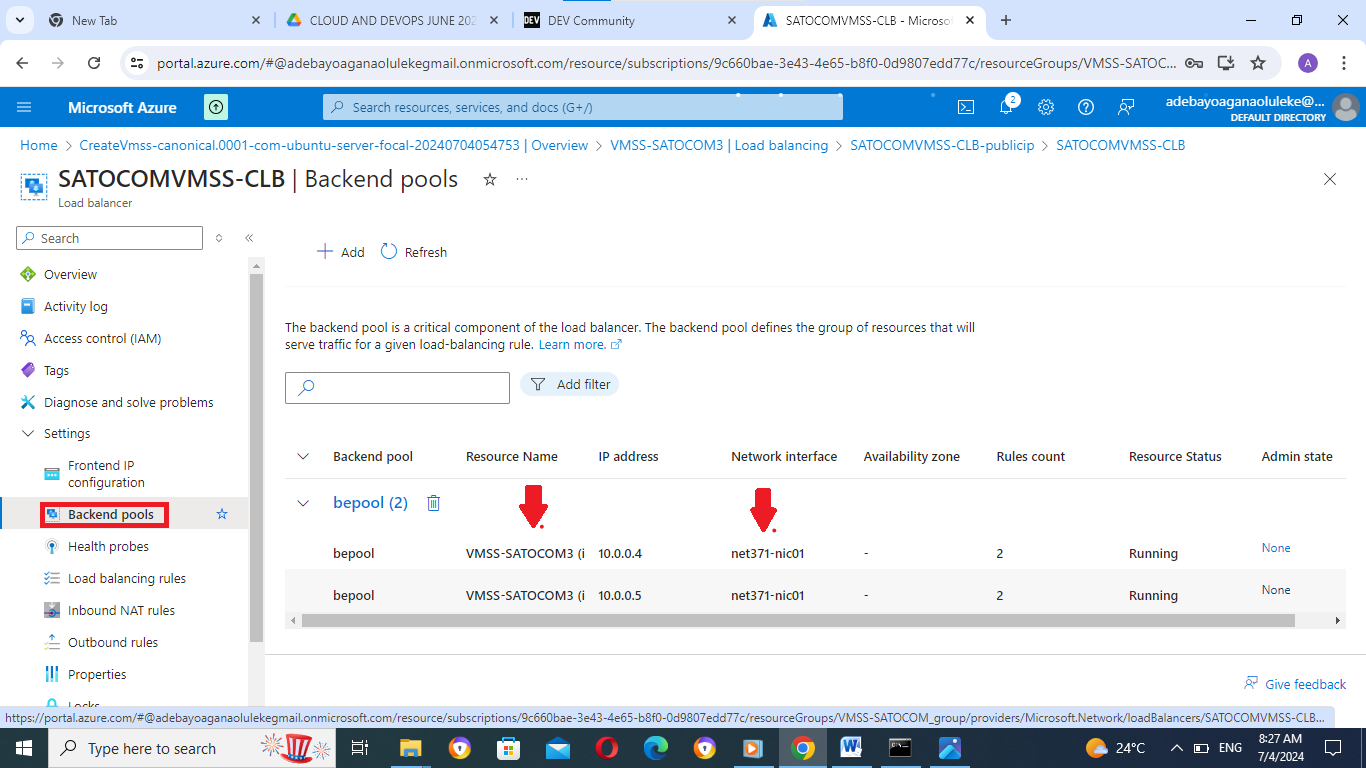Click the Home breadcrumb link
This screenshot has height=768, width=1366.
[x=39, y=145]
